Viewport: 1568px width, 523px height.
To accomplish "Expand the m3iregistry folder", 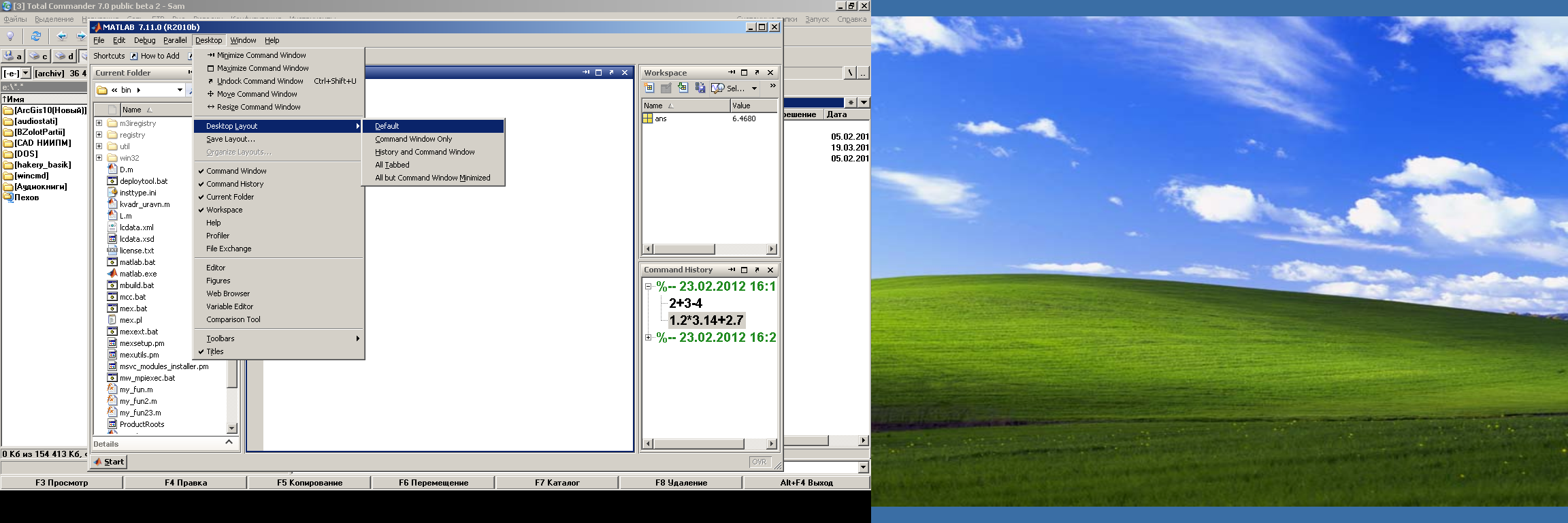I will pos(99,123).
